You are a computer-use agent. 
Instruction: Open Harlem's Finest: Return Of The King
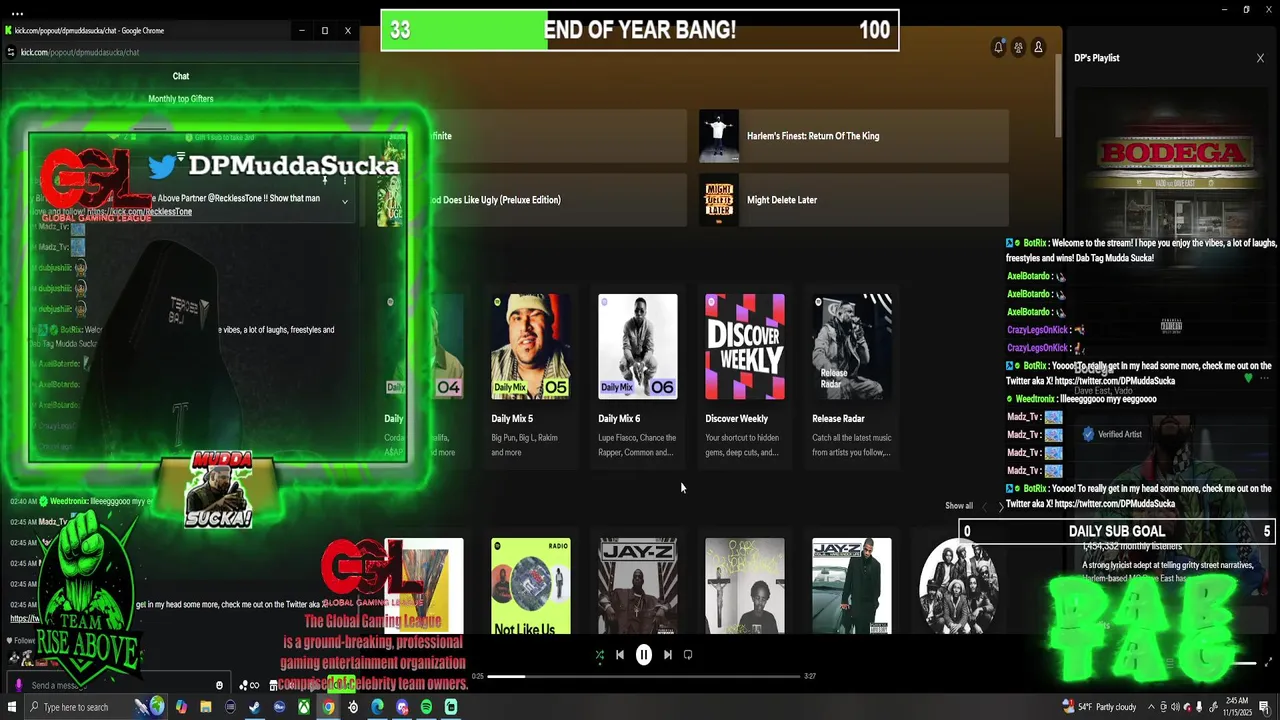pyautogui.click(x=853, y=136)
